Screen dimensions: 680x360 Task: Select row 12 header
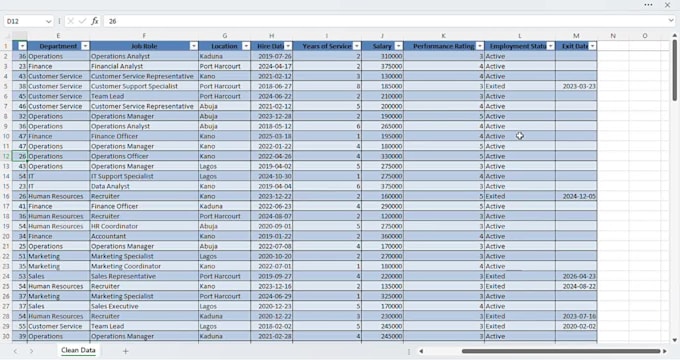pos(6,156)
